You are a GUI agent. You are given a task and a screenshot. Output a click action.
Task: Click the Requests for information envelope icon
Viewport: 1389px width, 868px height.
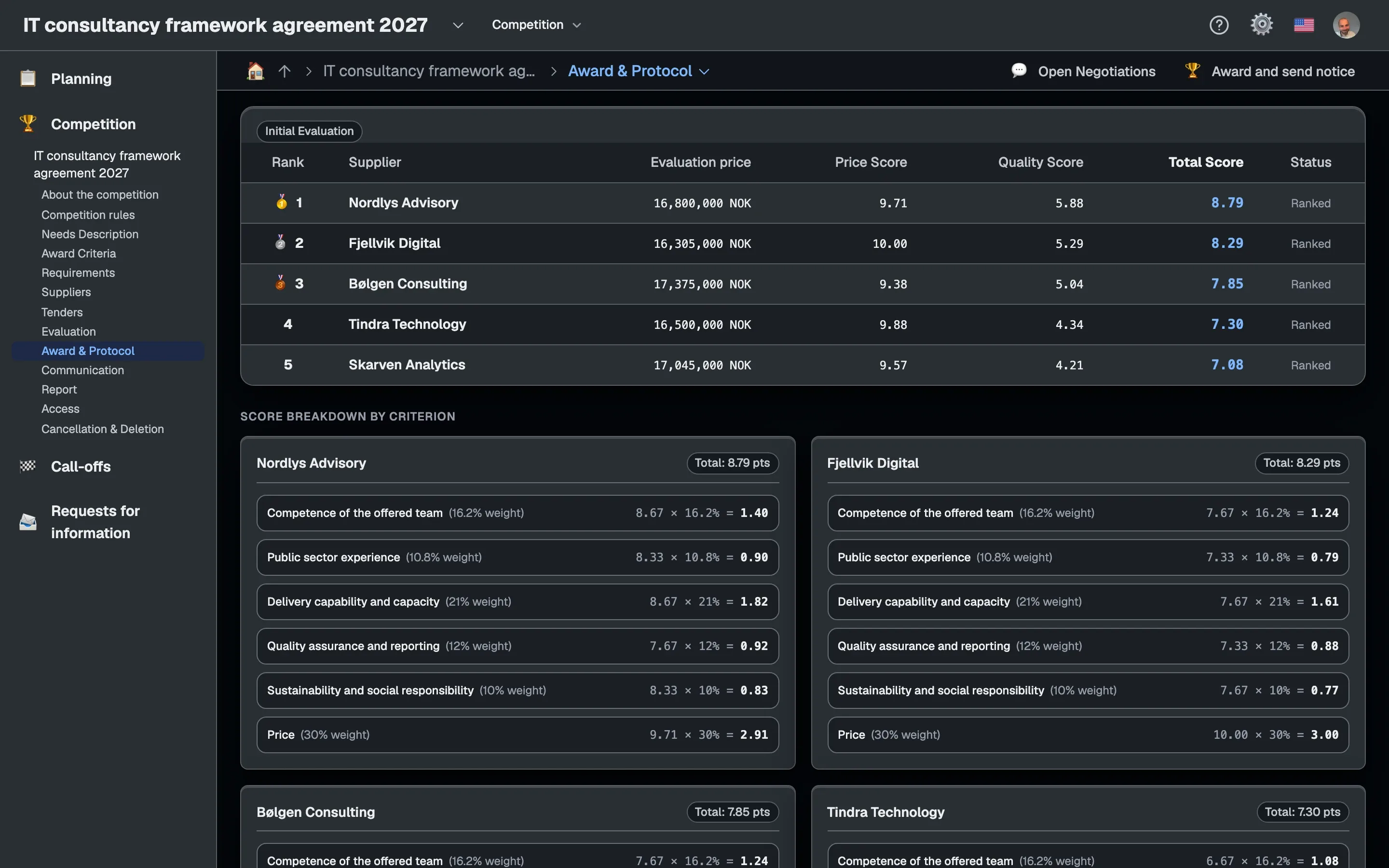pyautogui.click(x=27, y=522)
